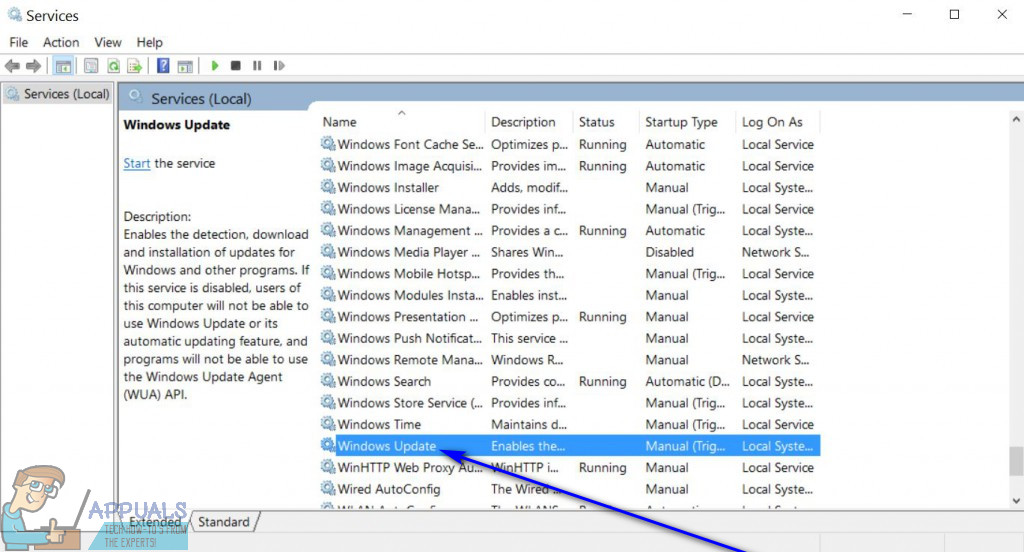This screenshot has height=552, width=1024.
Task: Click the Forward arrow in the toolbar
Action: [x=33, y=66]
